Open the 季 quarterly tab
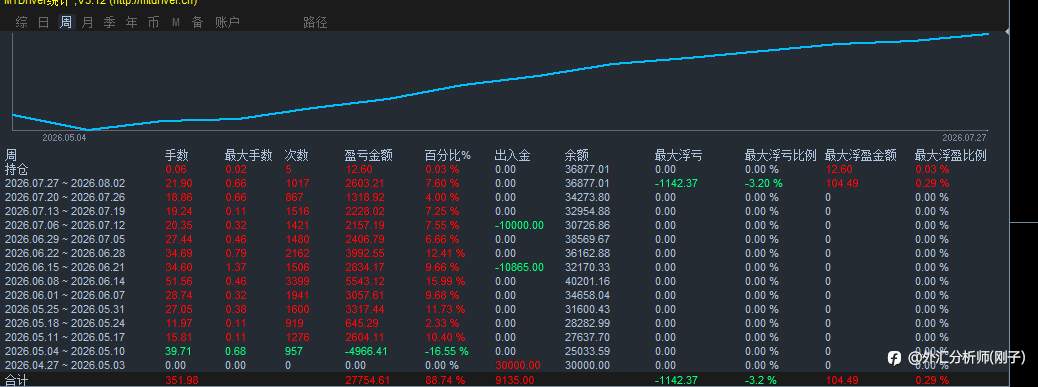Viewport: 1038px width, 387px height. coord(109,22)
